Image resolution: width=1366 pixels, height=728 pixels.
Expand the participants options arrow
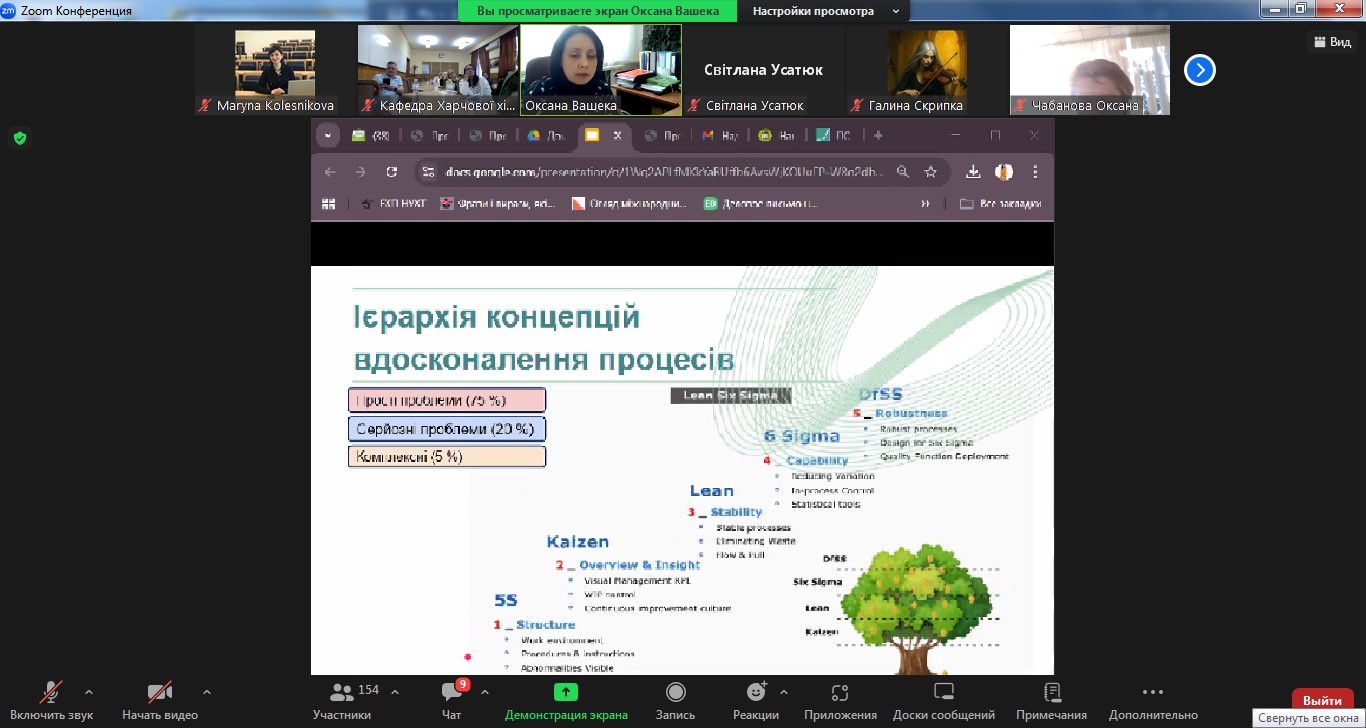(x=395, y=692)
